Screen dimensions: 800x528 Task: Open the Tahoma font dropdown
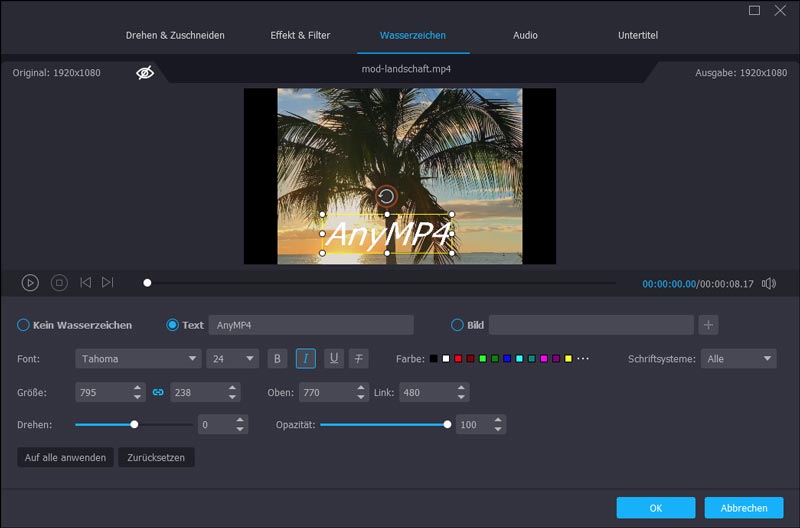click(138, 359)
